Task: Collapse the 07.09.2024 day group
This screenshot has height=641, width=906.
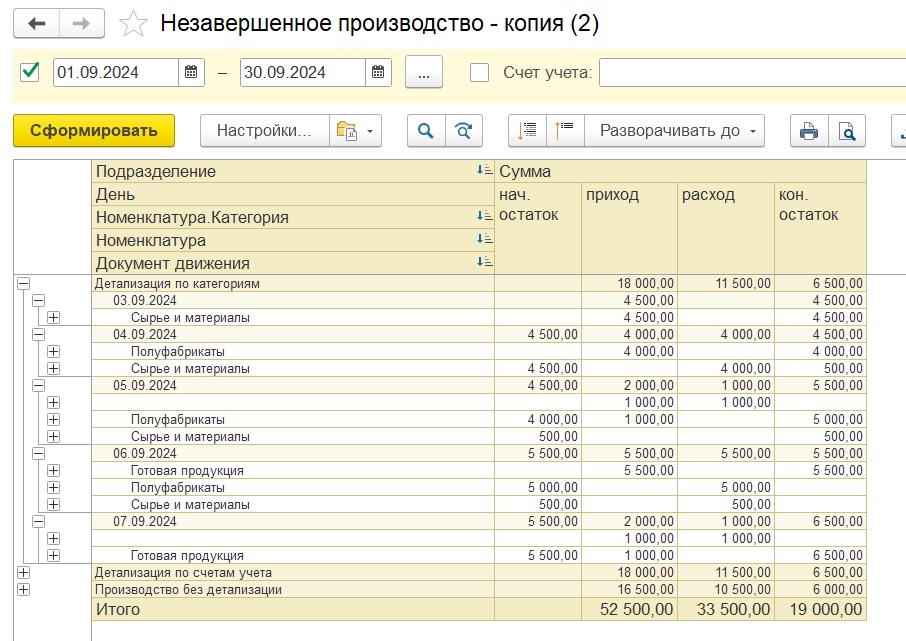Action: [x=38, y=521]
